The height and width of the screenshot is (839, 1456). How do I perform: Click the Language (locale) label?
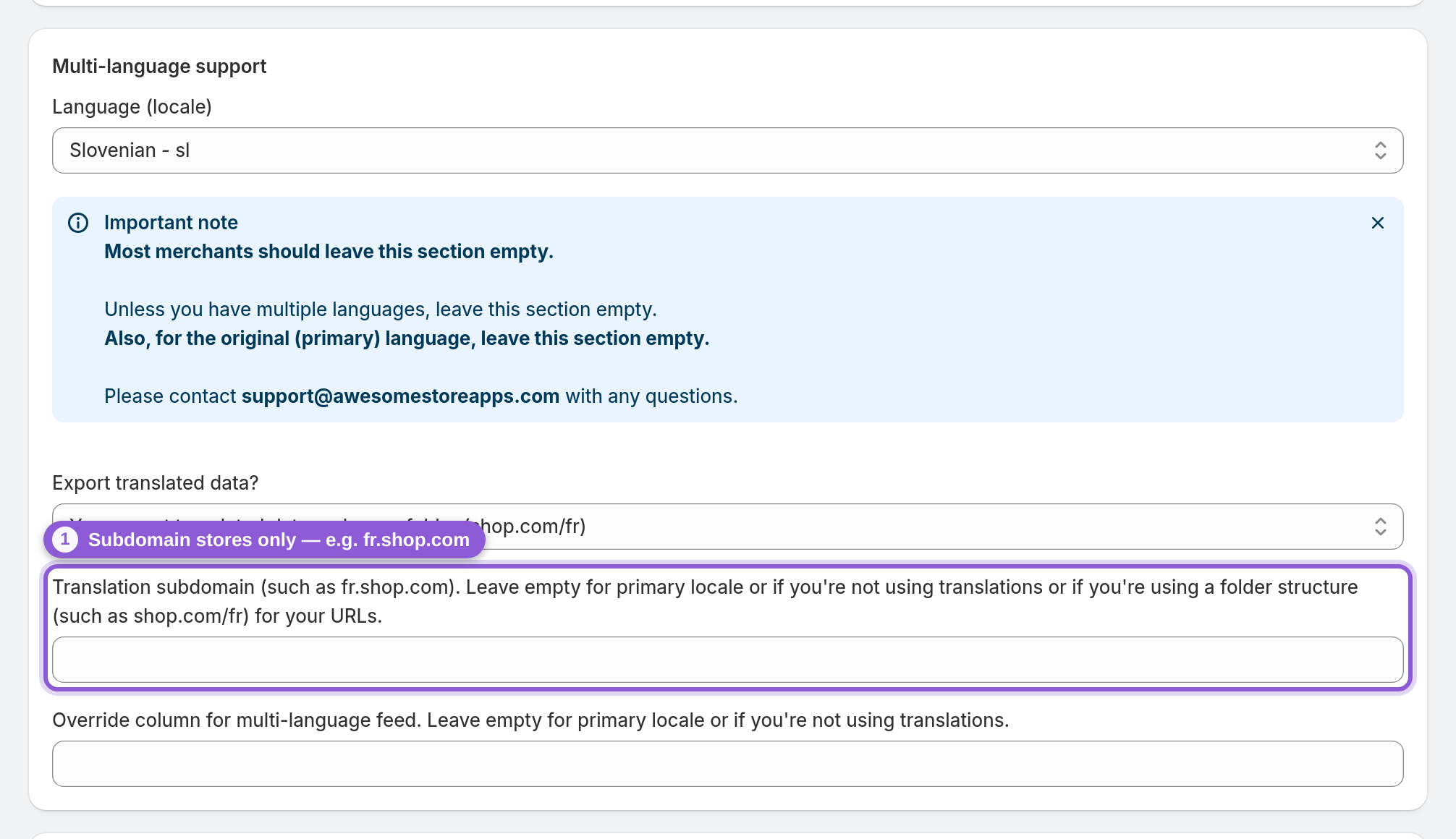click(132, 107)
